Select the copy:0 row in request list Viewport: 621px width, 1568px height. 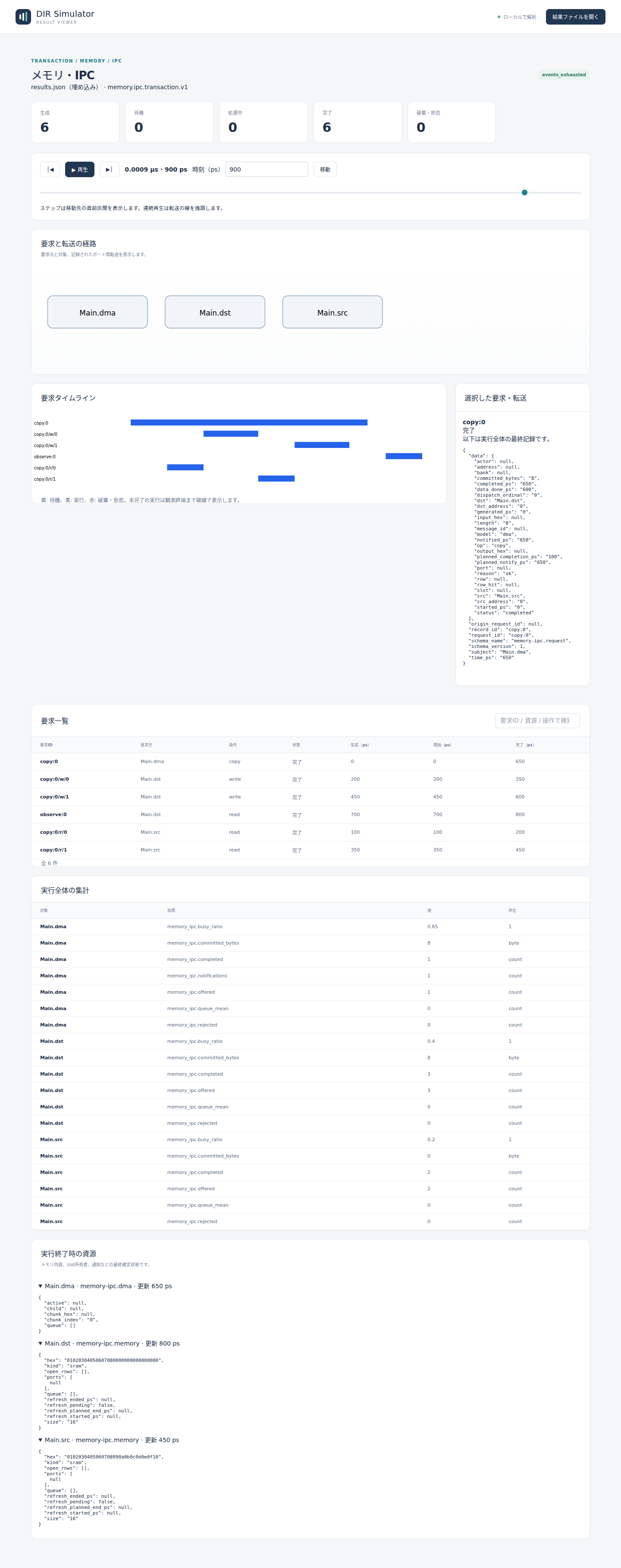pos(310,761)
